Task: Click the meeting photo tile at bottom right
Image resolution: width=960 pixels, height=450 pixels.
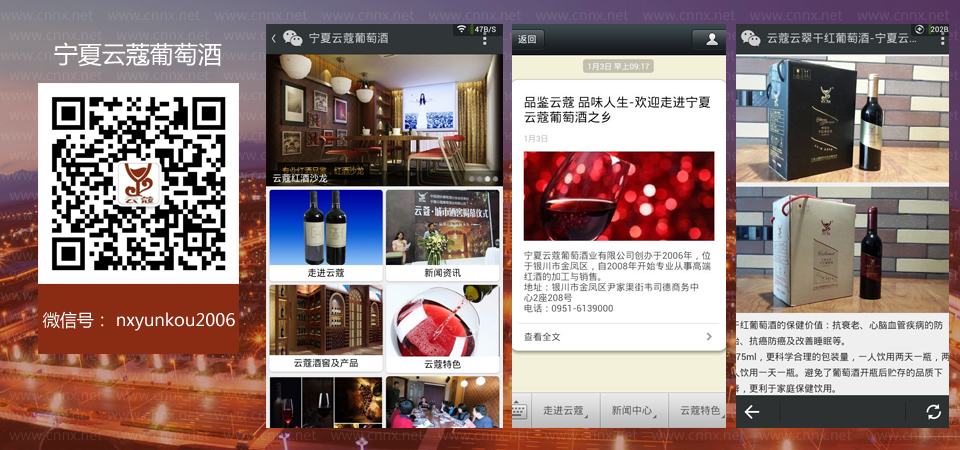Action: (442, 402)
